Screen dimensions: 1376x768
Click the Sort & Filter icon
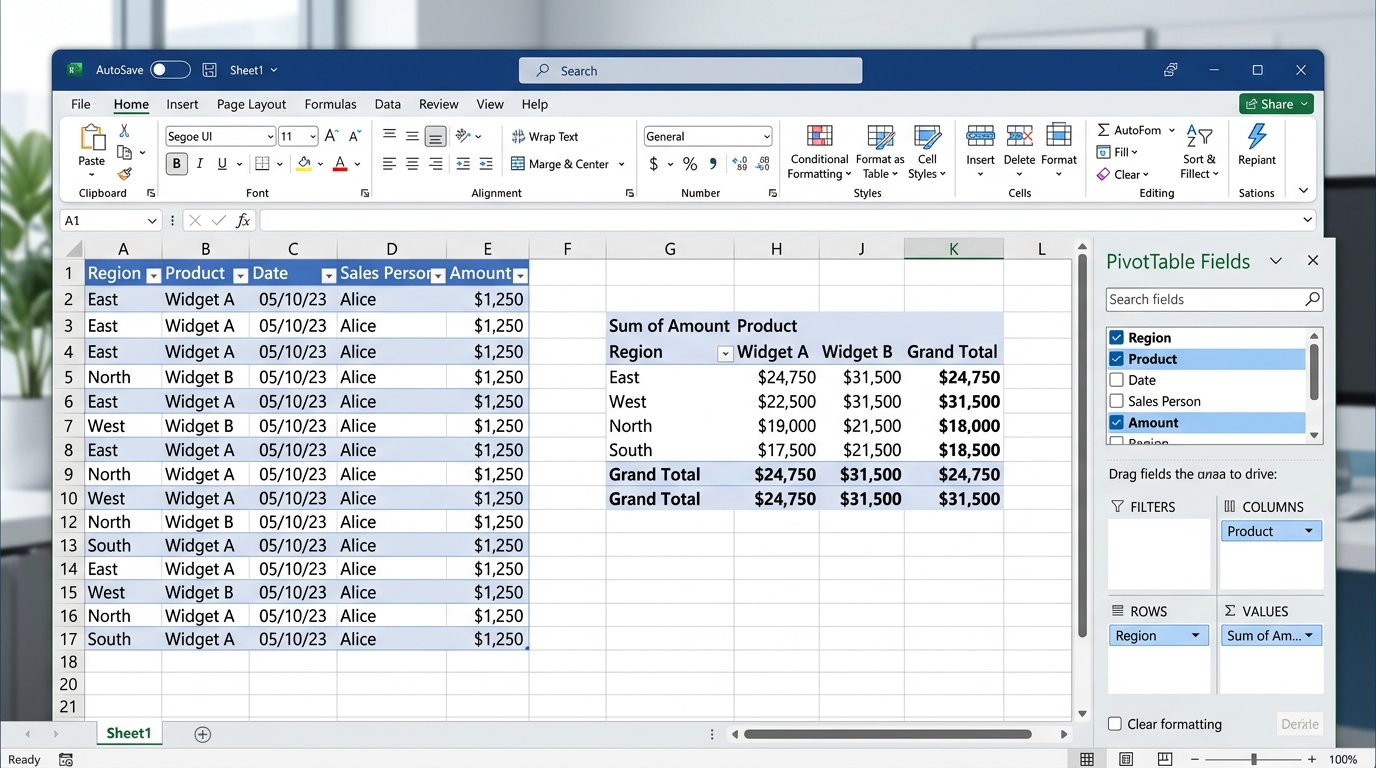[1199, 137]
